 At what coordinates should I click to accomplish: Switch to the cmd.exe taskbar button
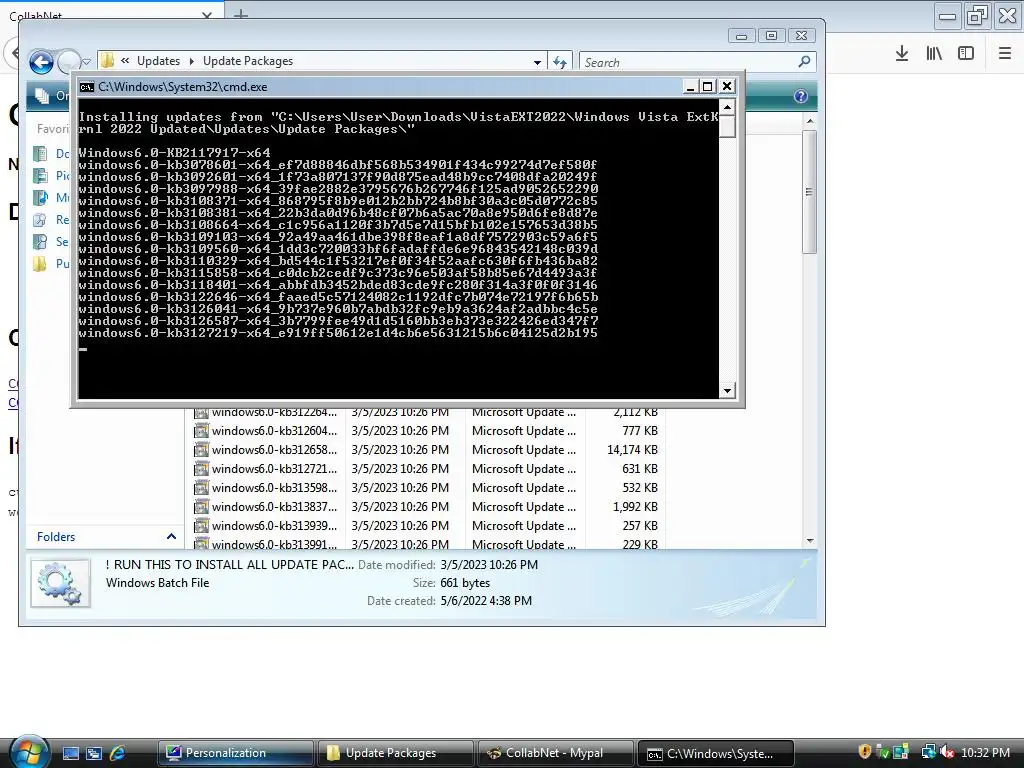[715, 754]
